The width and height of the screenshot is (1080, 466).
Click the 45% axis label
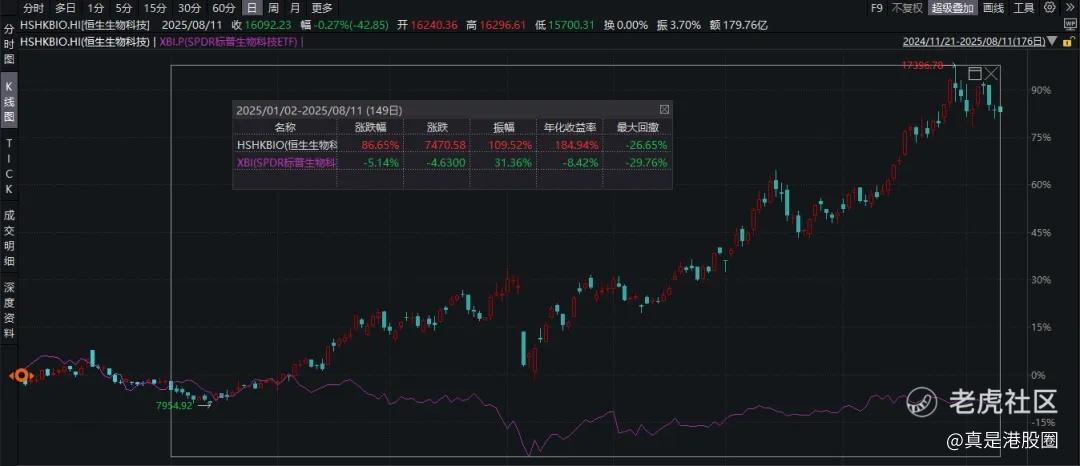(x=1039, y=233)
